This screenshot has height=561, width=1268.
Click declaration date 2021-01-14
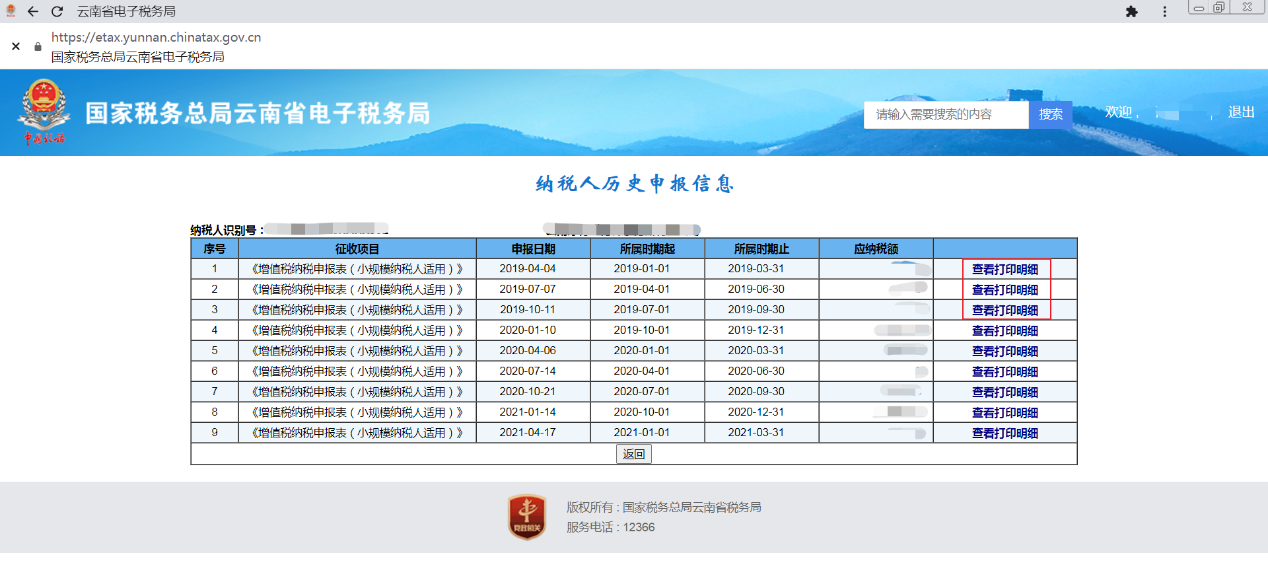click(527, 412)
